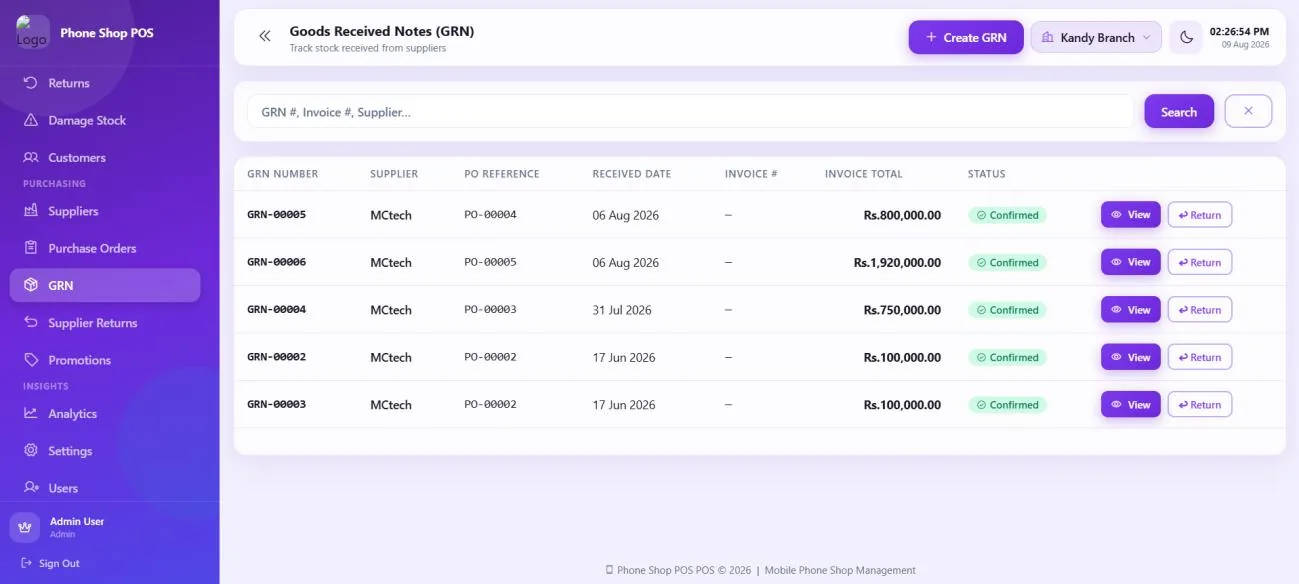
Task: Click the Analytics chart icon
Action: coord(31,414)
